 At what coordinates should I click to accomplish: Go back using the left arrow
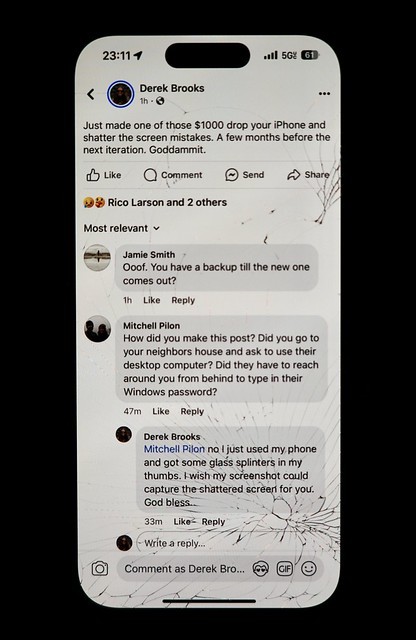pos(91,94)
